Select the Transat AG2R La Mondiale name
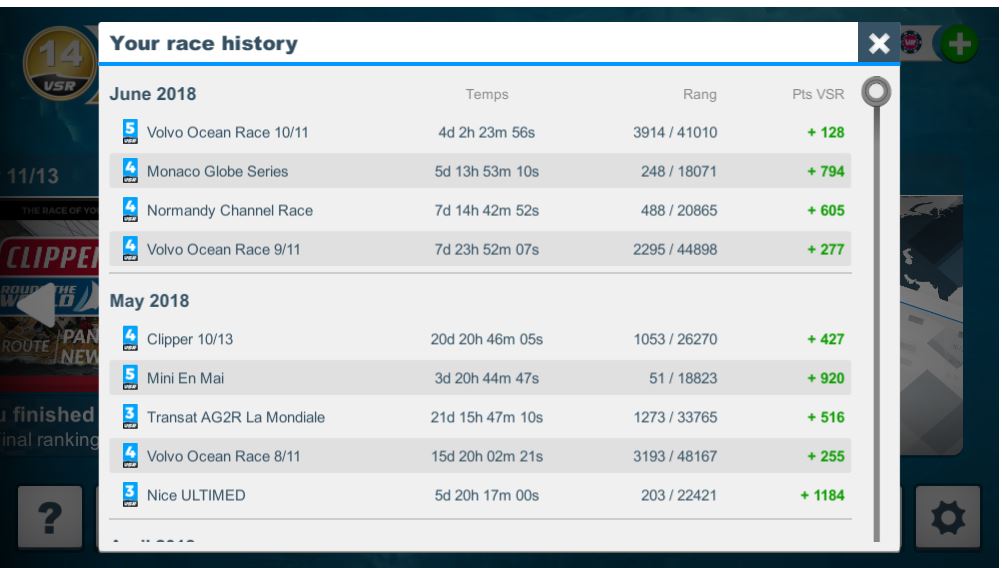Image resolution: width=1002 pixels, height=568 pixels. click(236, 417)
